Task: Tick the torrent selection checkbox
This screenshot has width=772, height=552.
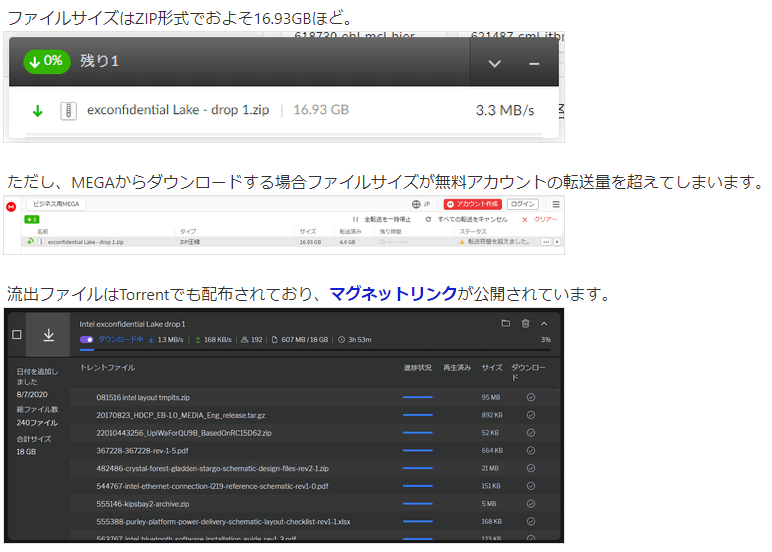Action: 16,335
